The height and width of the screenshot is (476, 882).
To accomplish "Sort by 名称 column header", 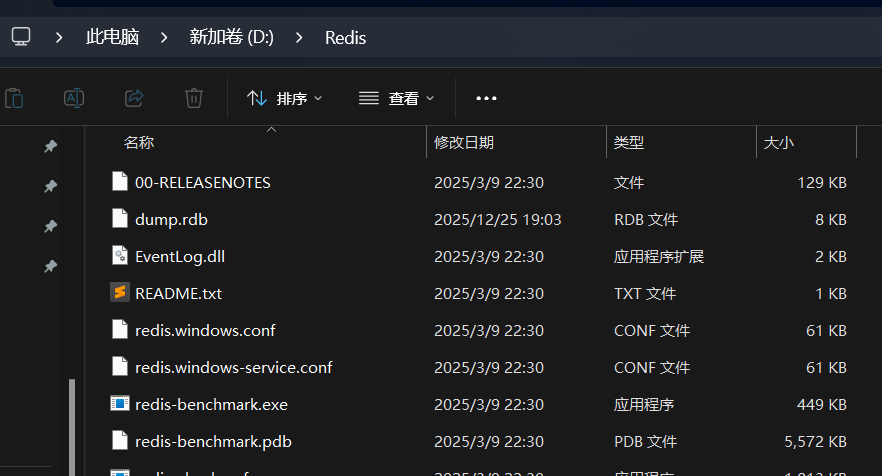I will (138, 143).
